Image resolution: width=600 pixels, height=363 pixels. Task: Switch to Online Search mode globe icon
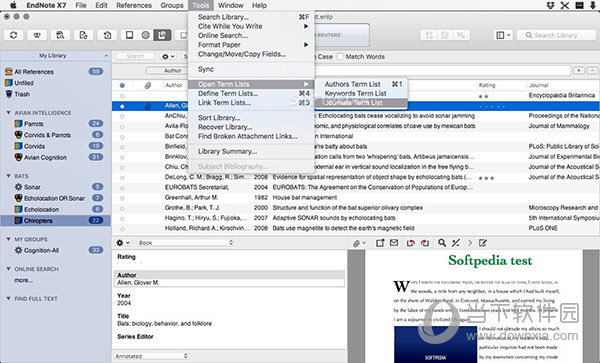point(145,35)
